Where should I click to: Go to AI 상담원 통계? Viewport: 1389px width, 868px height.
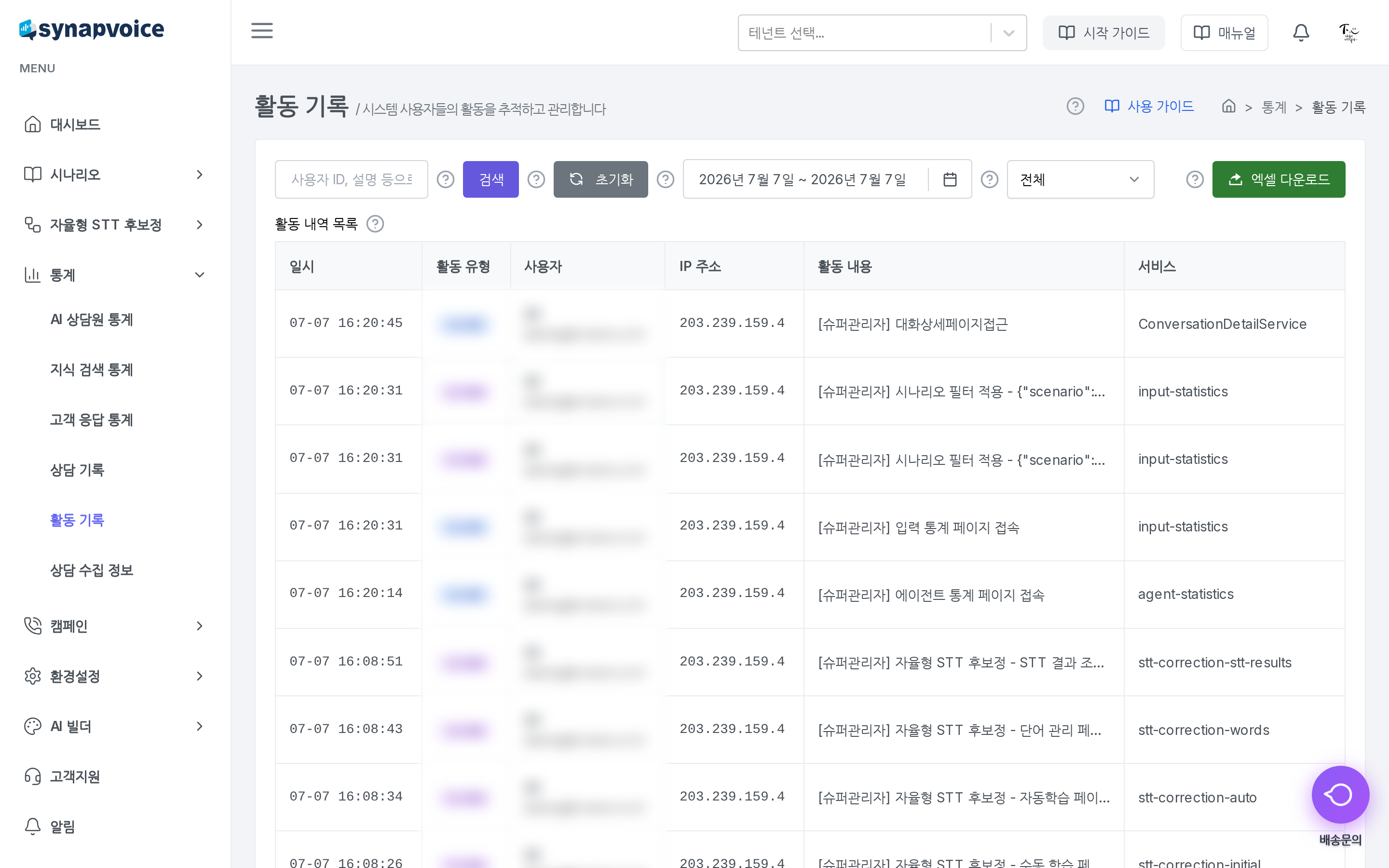[x=92, y=320]
